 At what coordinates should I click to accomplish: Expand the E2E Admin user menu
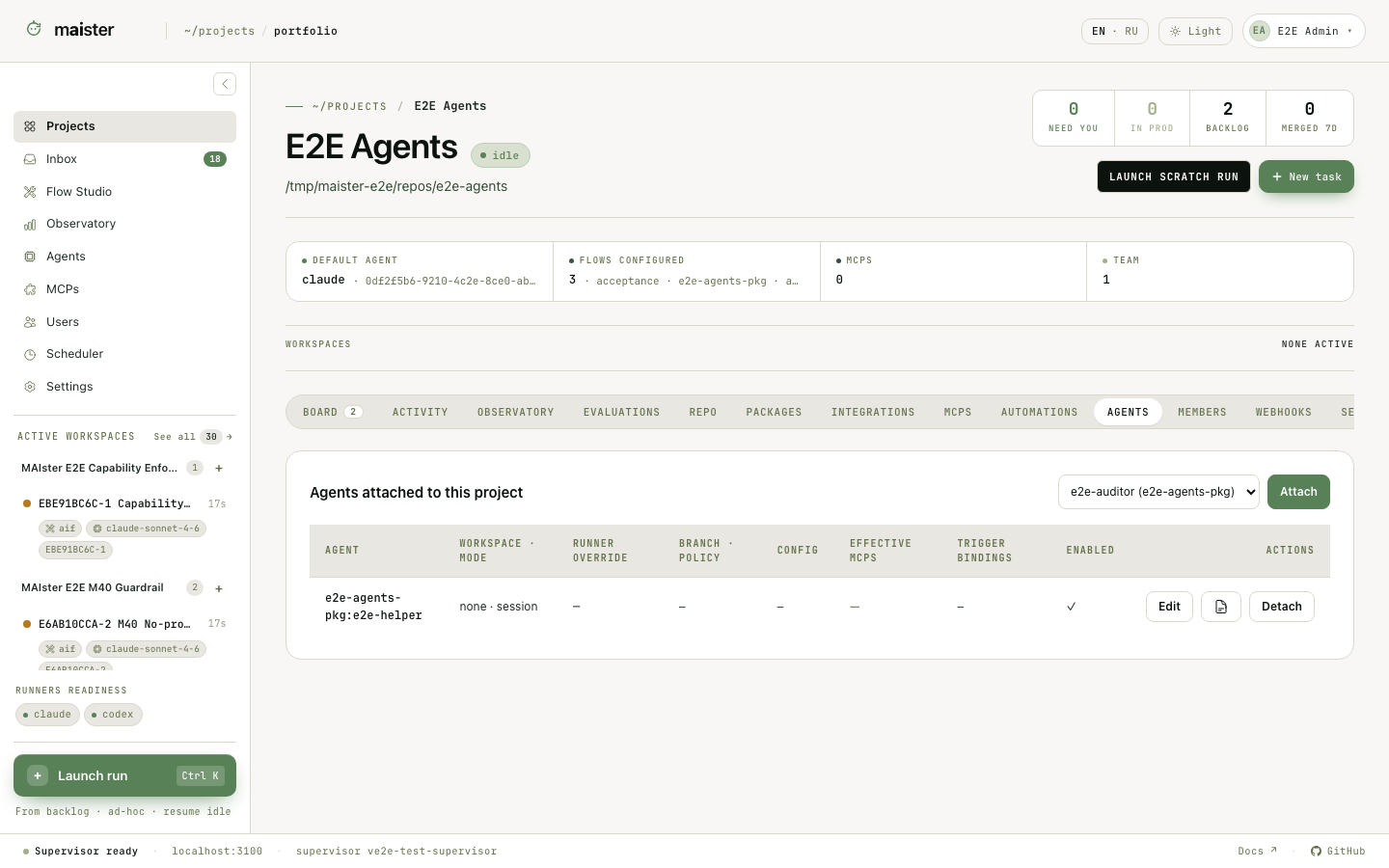(x=1304, y=31)
